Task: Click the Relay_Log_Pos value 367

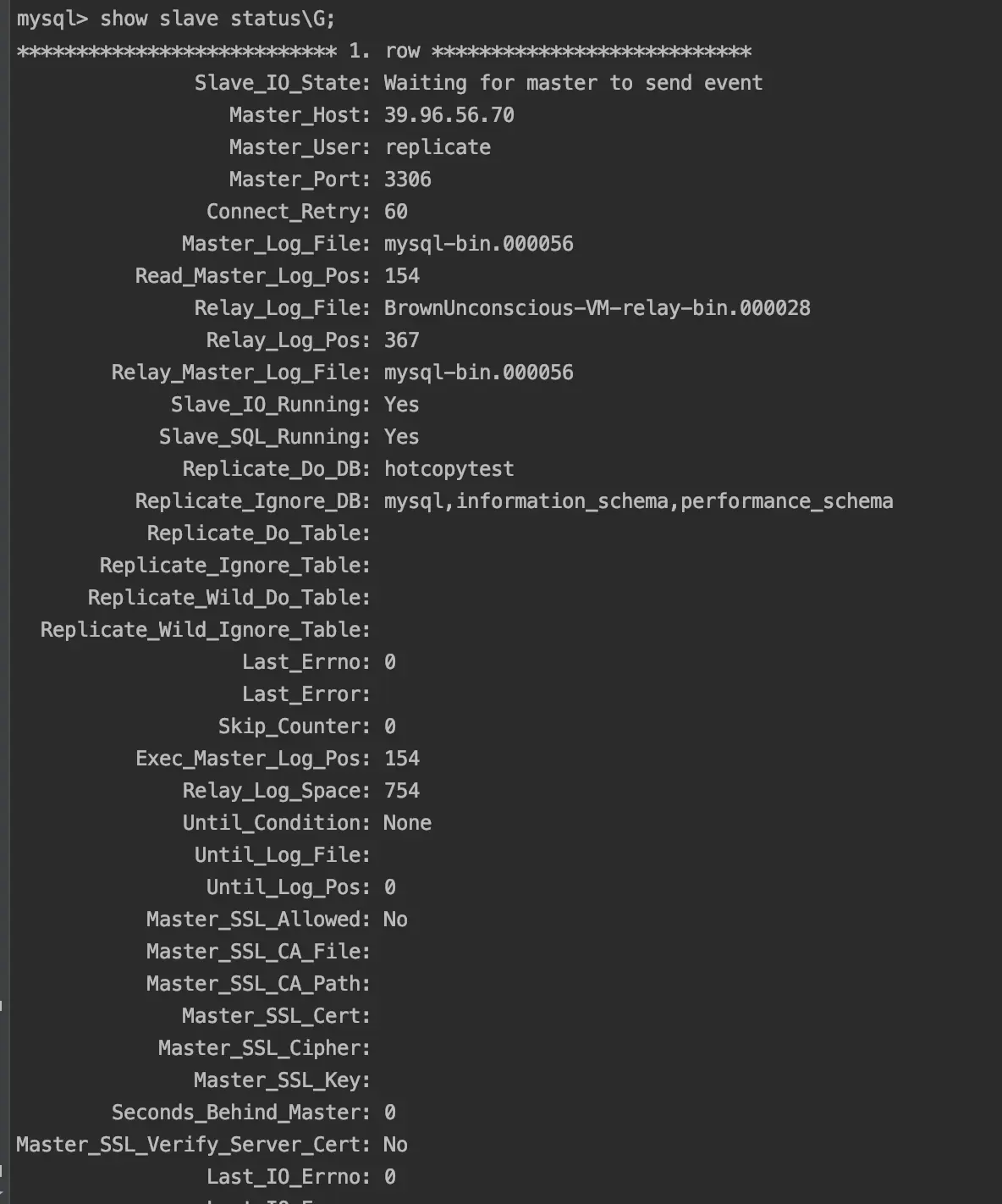Action: point(401,340)
